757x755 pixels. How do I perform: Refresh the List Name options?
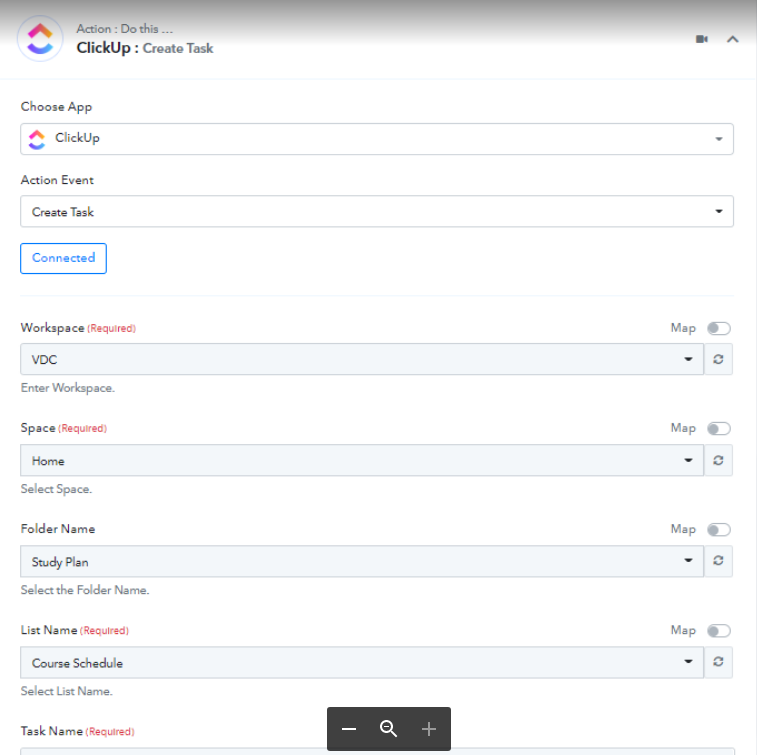click(x=718, y=662)
